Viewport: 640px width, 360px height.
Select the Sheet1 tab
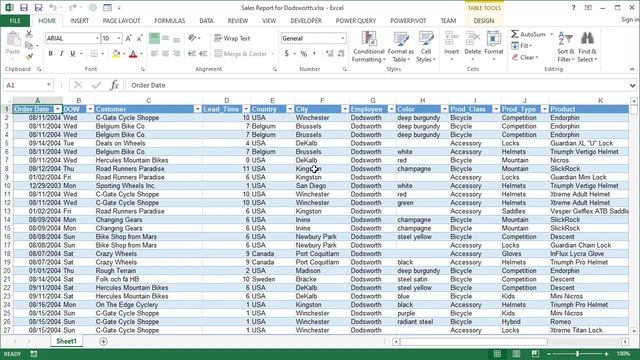tap(66, 341)
